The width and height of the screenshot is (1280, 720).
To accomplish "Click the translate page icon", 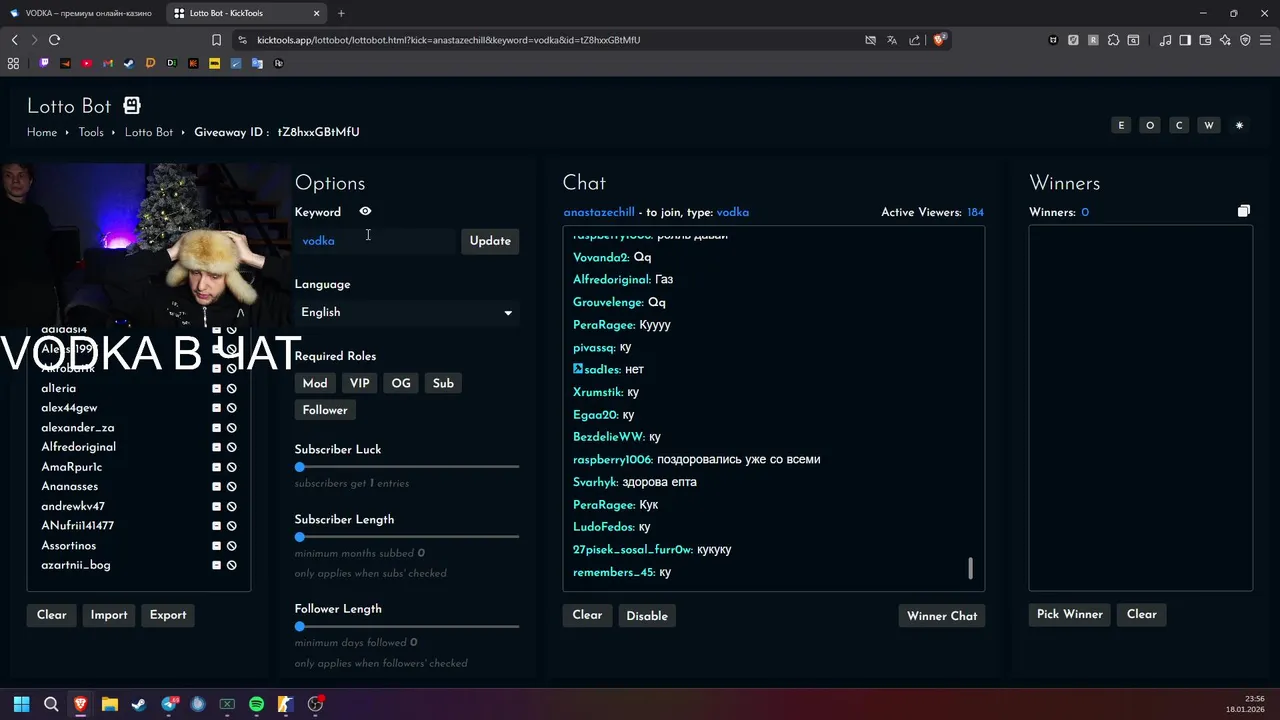I will point(892,40).
